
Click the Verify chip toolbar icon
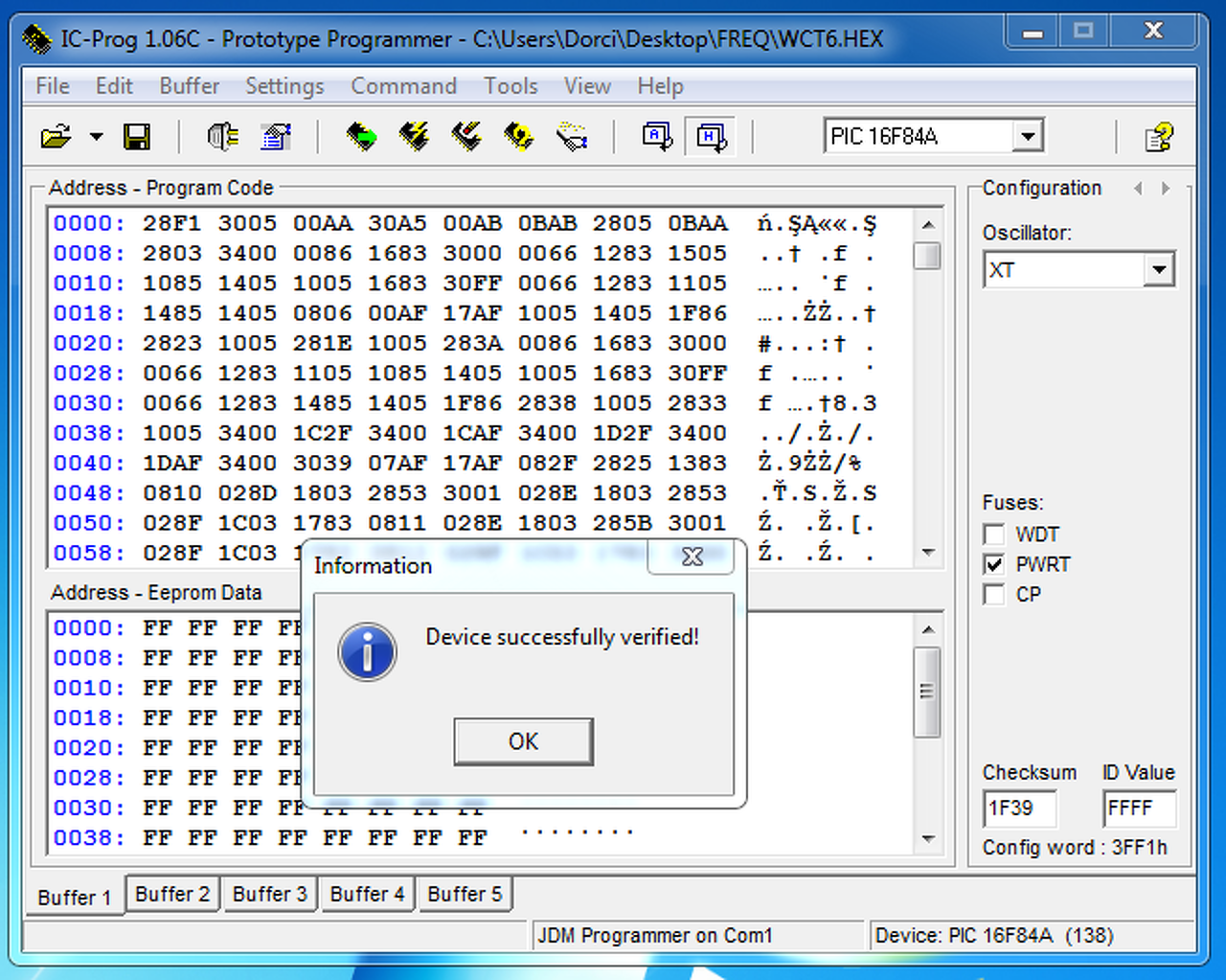(572, 137)
